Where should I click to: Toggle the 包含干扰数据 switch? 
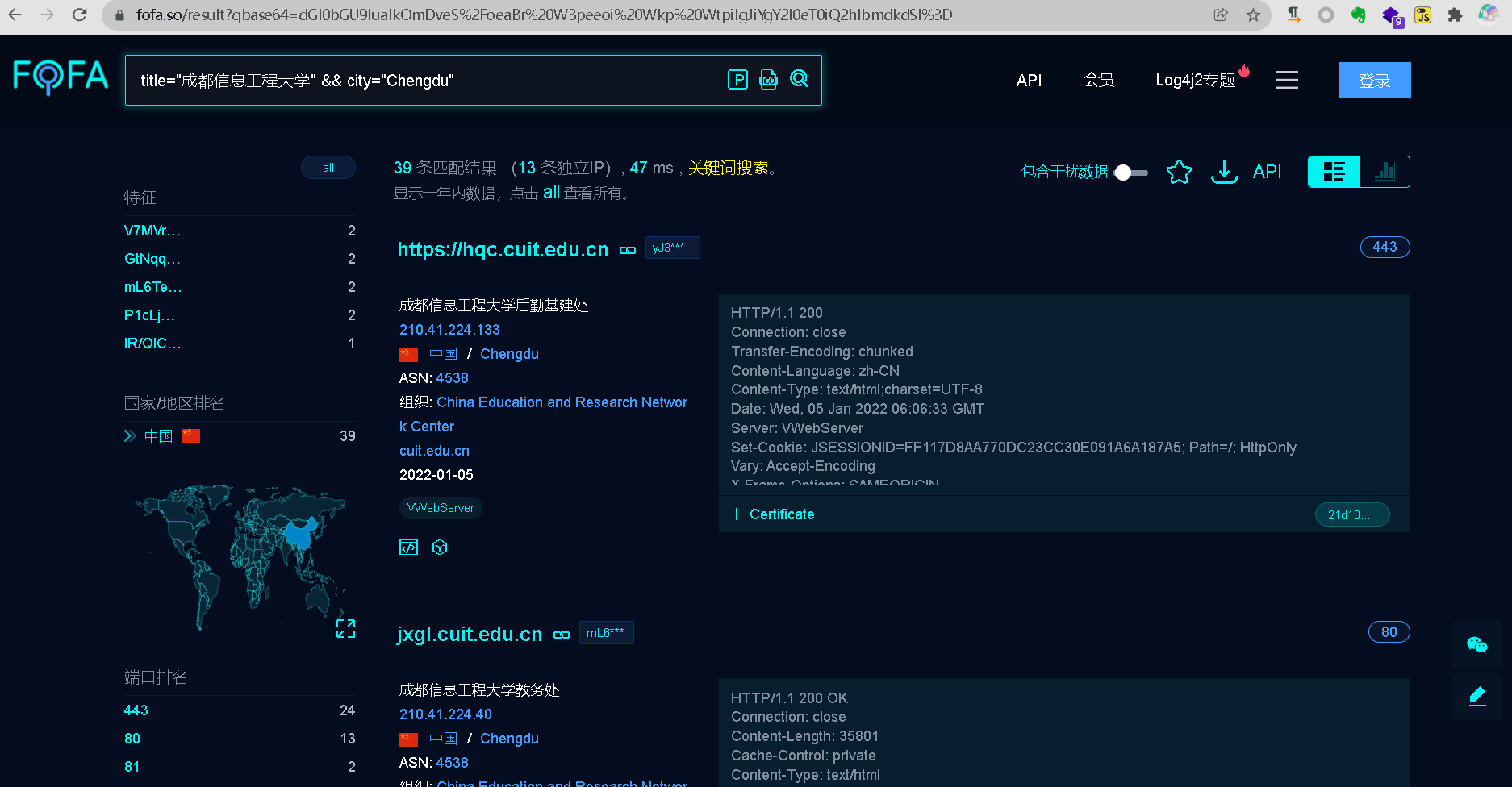click(1130, 173)
